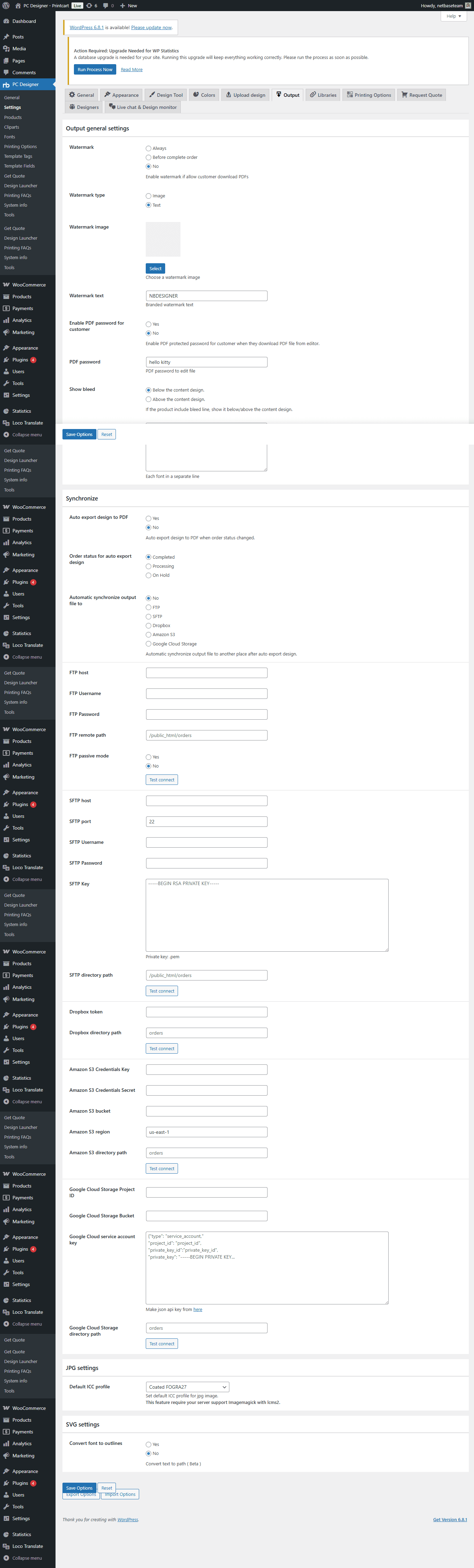Click the Watermark image preview placeholder

[163, 239]
